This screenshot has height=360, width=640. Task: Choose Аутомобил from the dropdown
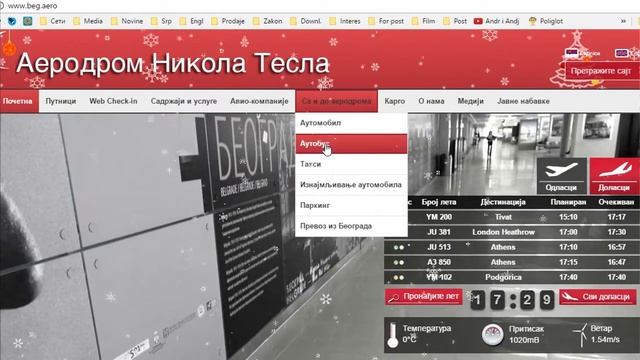coord(351,123)
